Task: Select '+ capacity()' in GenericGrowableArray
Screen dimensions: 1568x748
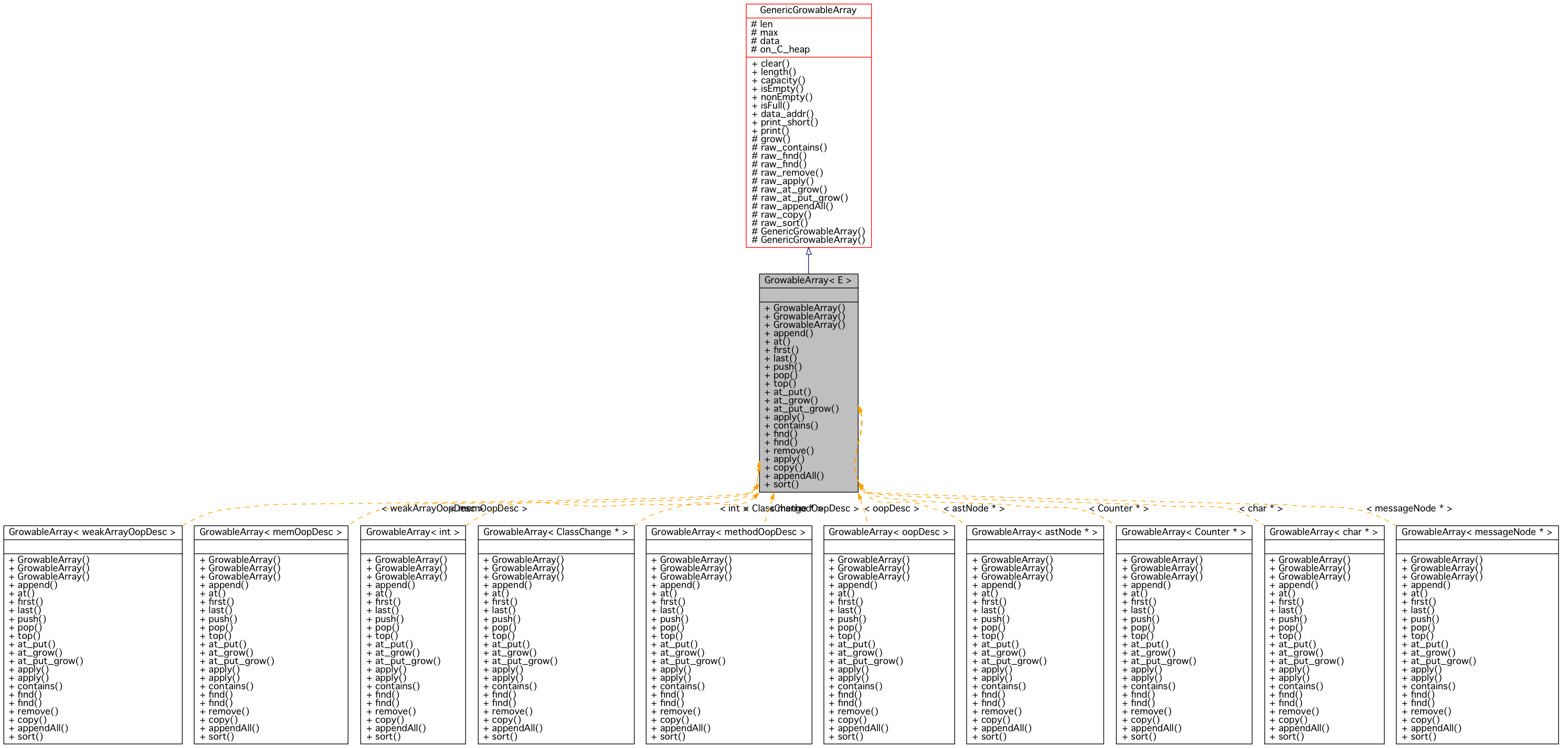Action: (x=779, y=81)
